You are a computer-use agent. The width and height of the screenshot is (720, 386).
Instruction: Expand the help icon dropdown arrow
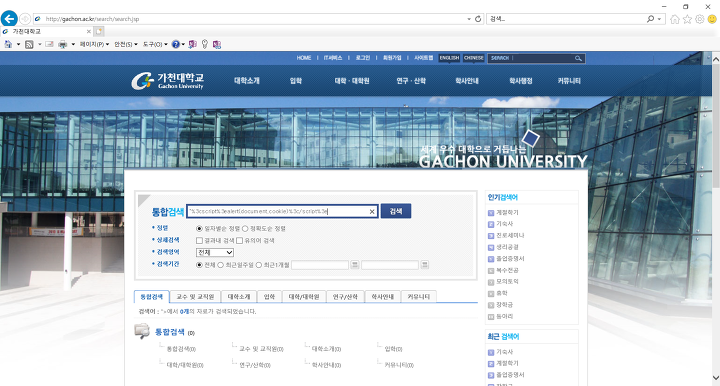[x=183, y=44]
